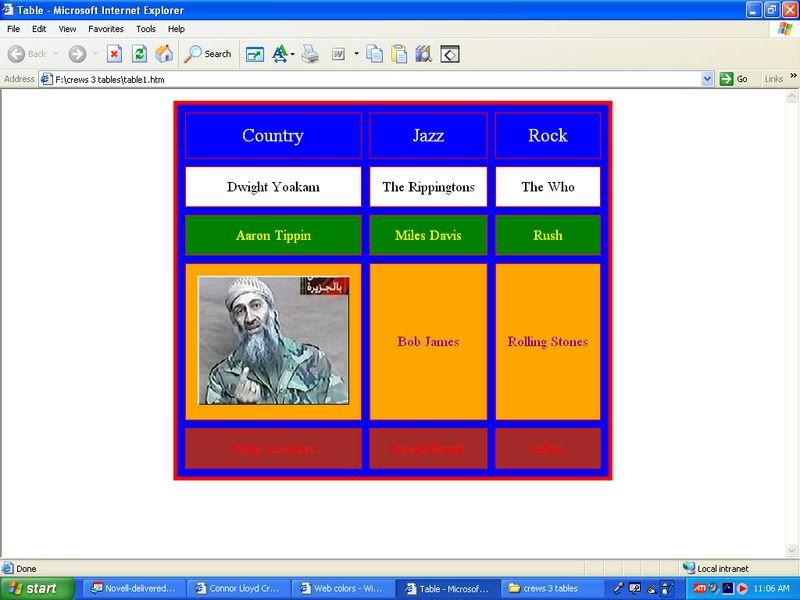
Task: Click The Rippingtons cell
Action: point(428,187)
